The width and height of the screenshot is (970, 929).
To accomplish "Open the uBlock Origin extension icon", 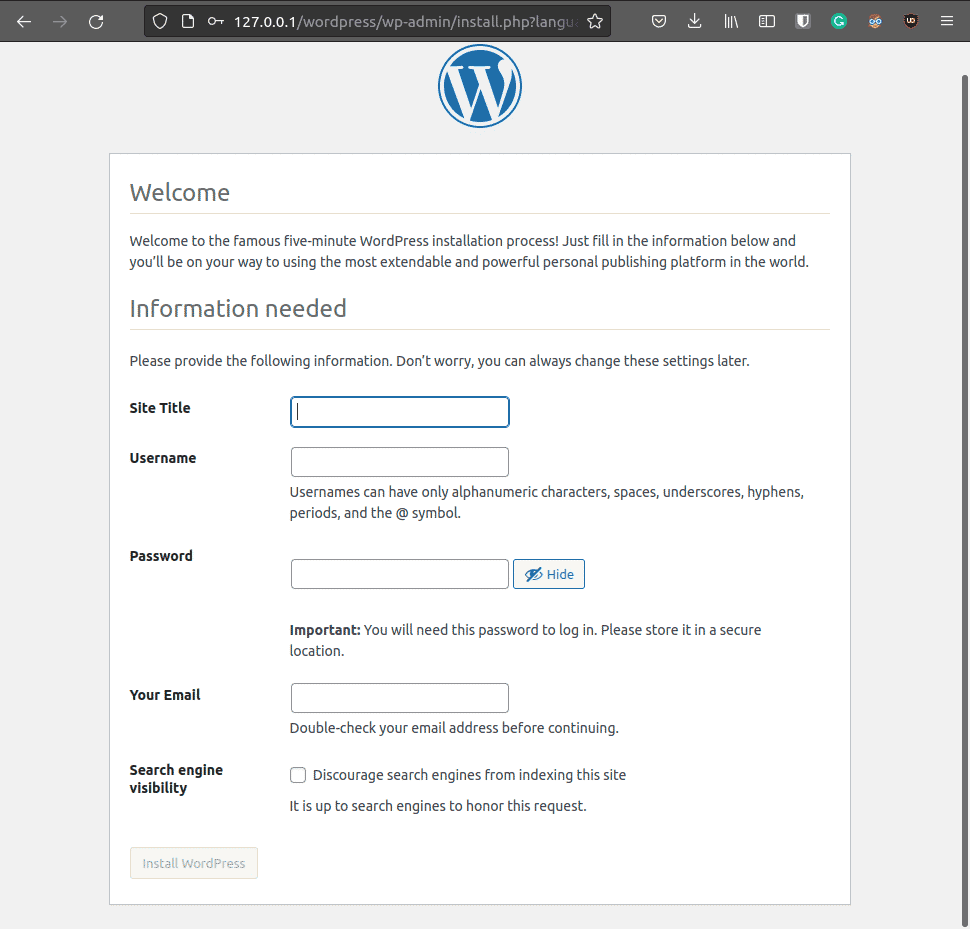I will click(x=911, y=22).
